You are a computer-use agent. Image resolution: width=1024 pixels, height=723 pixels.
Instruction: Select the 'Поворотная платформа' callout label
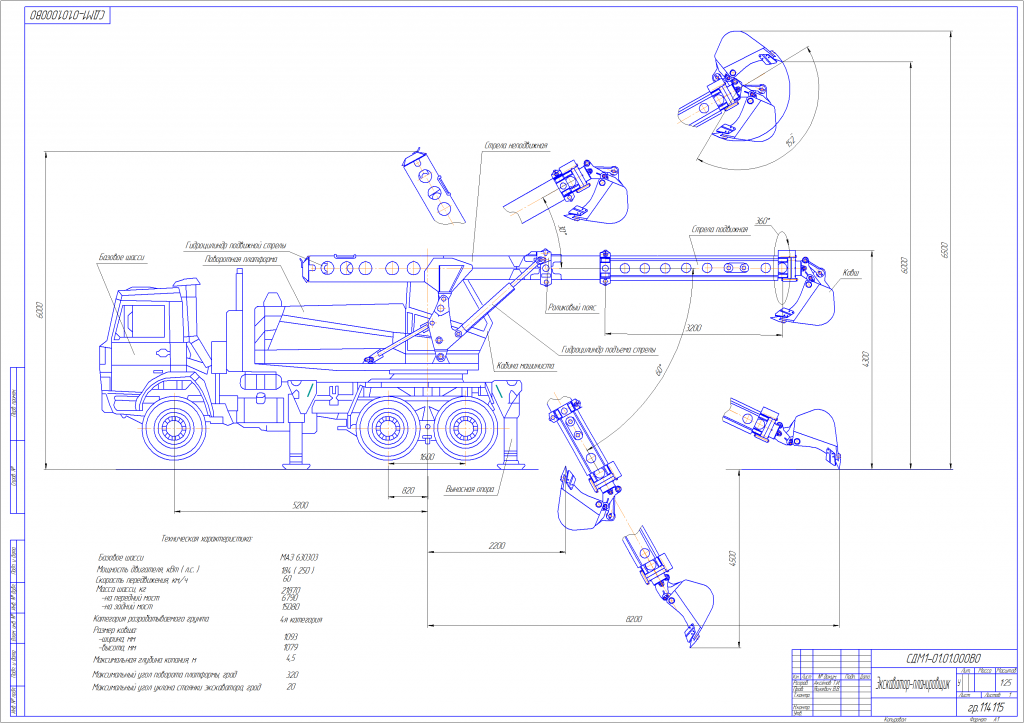241,259
